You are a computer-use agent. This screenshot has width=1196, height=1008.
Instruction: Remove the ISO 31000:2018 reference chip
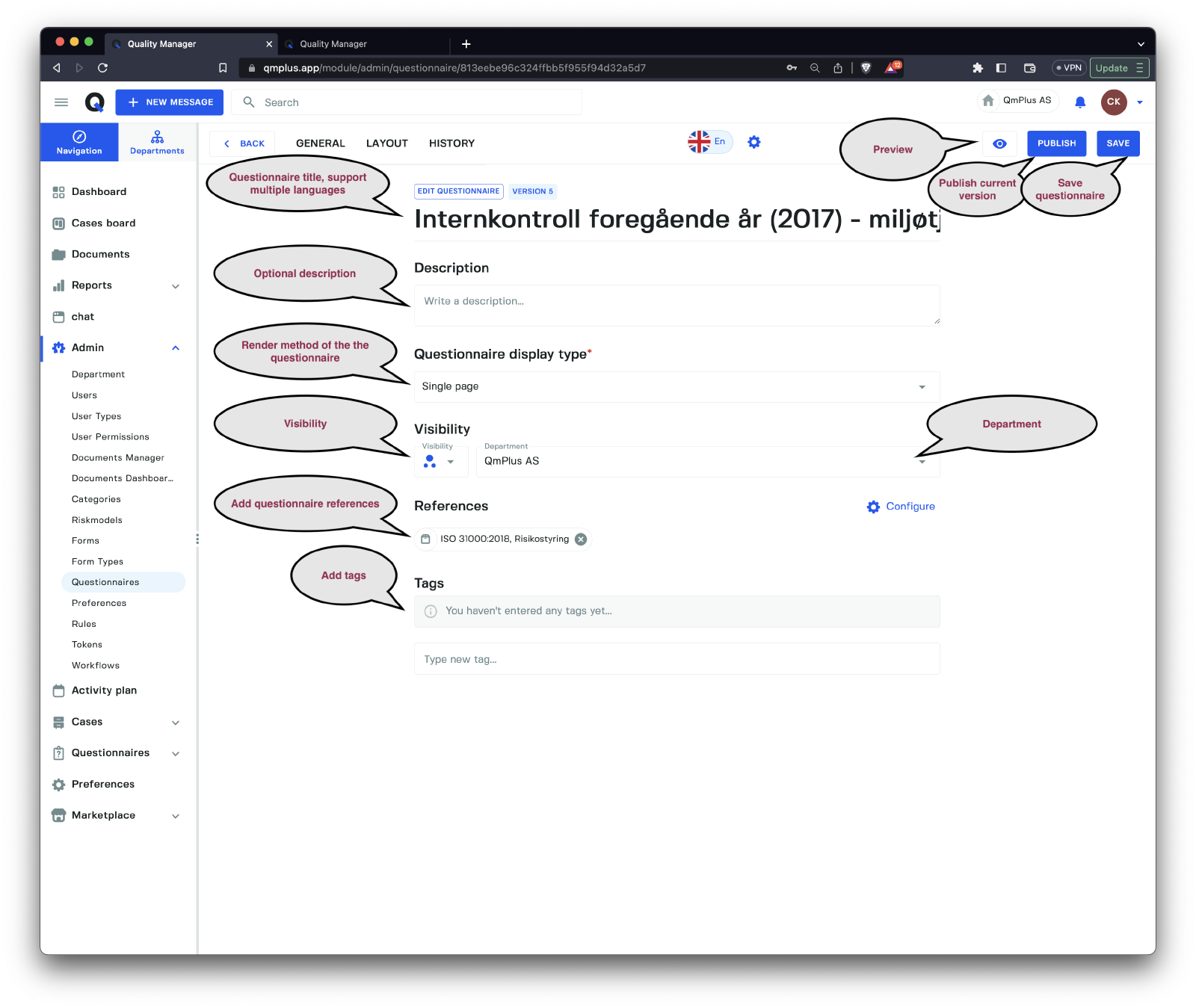[581, 539]
